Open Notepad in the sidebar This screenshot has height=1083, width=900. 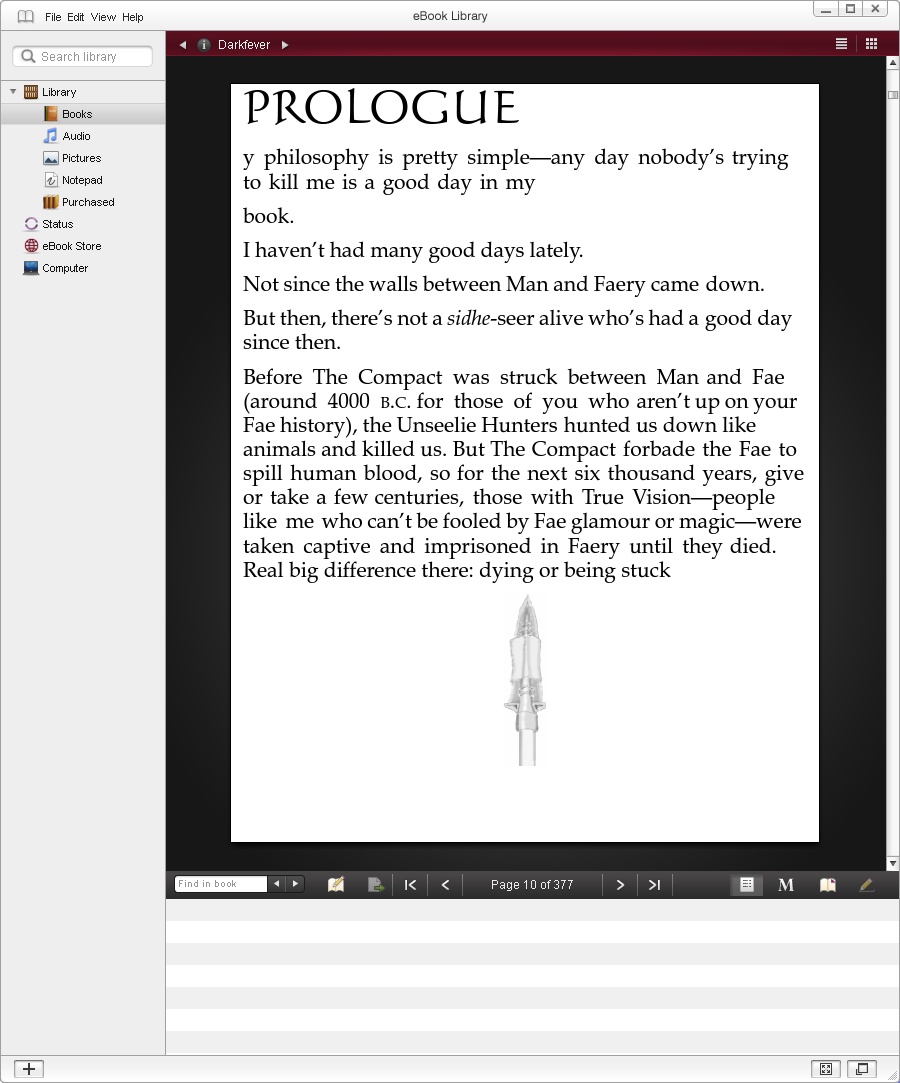coord(82,180)
